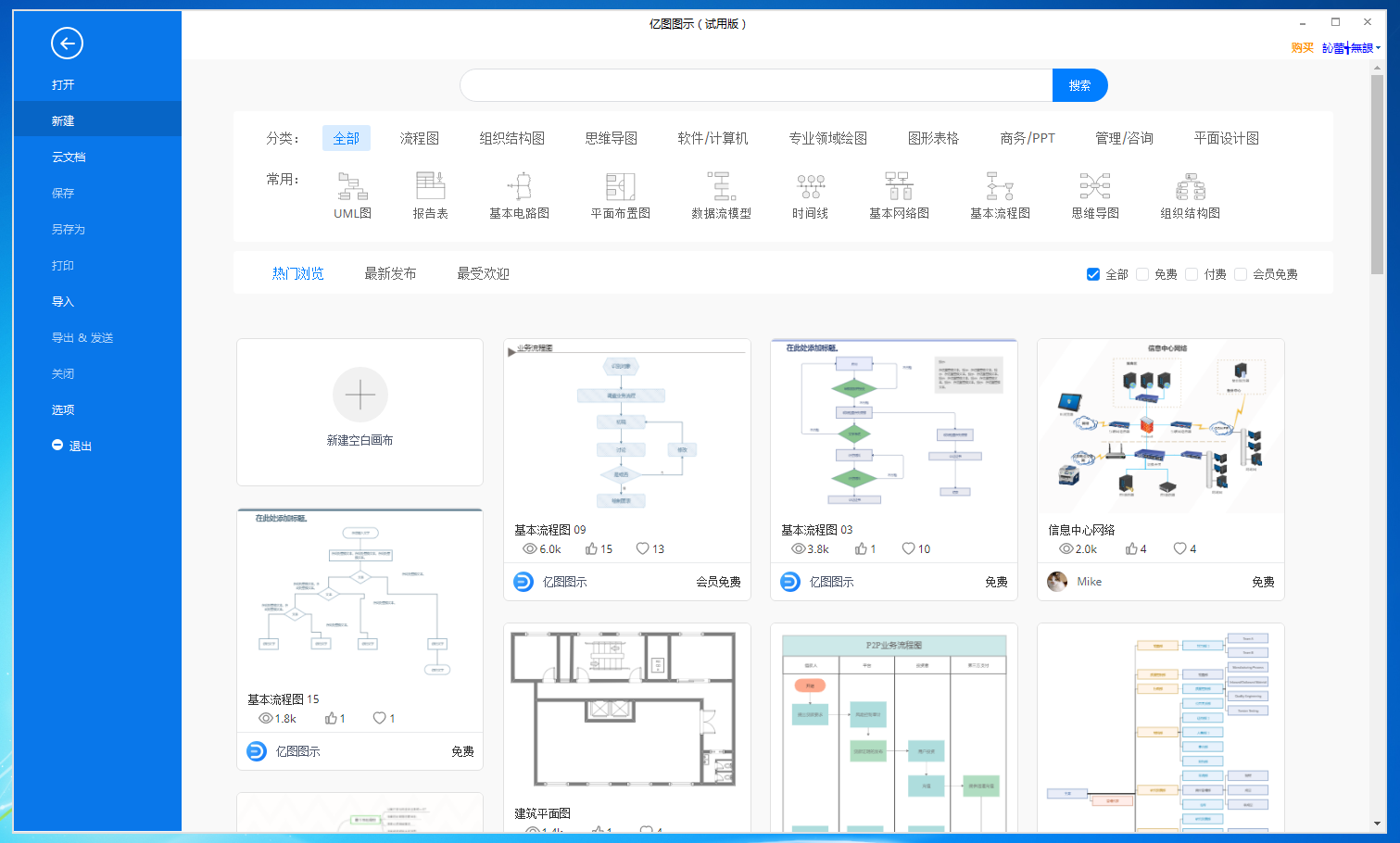
Task: Select 思维导图 category tab
Action: [612, 138]
